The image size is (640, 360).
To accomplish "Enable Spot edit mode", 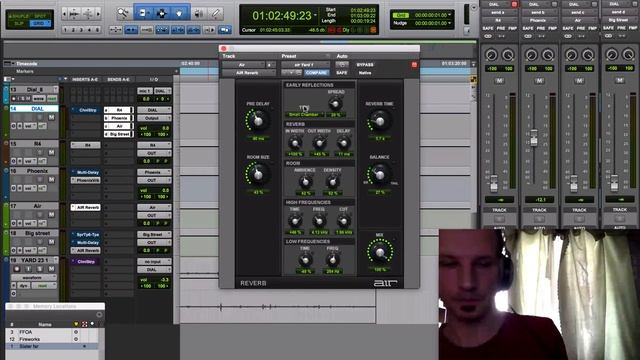I will [x=40, y=16].
